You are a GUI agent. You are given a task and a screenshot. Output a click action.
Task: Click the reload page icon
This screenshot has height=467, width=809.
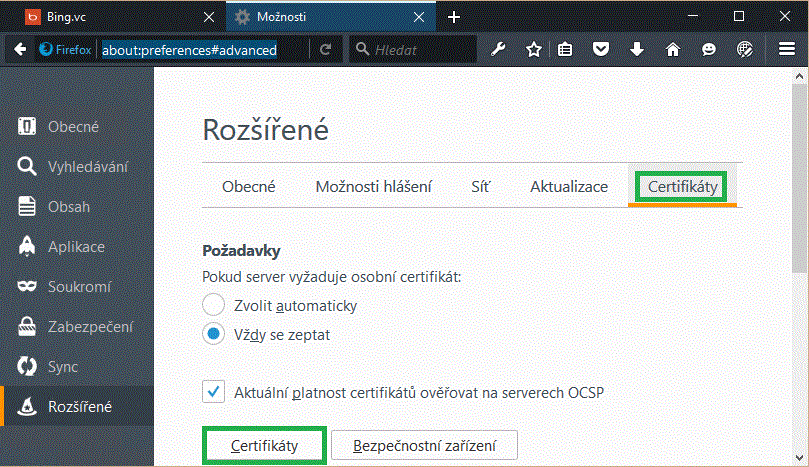(x=325, y=49)
